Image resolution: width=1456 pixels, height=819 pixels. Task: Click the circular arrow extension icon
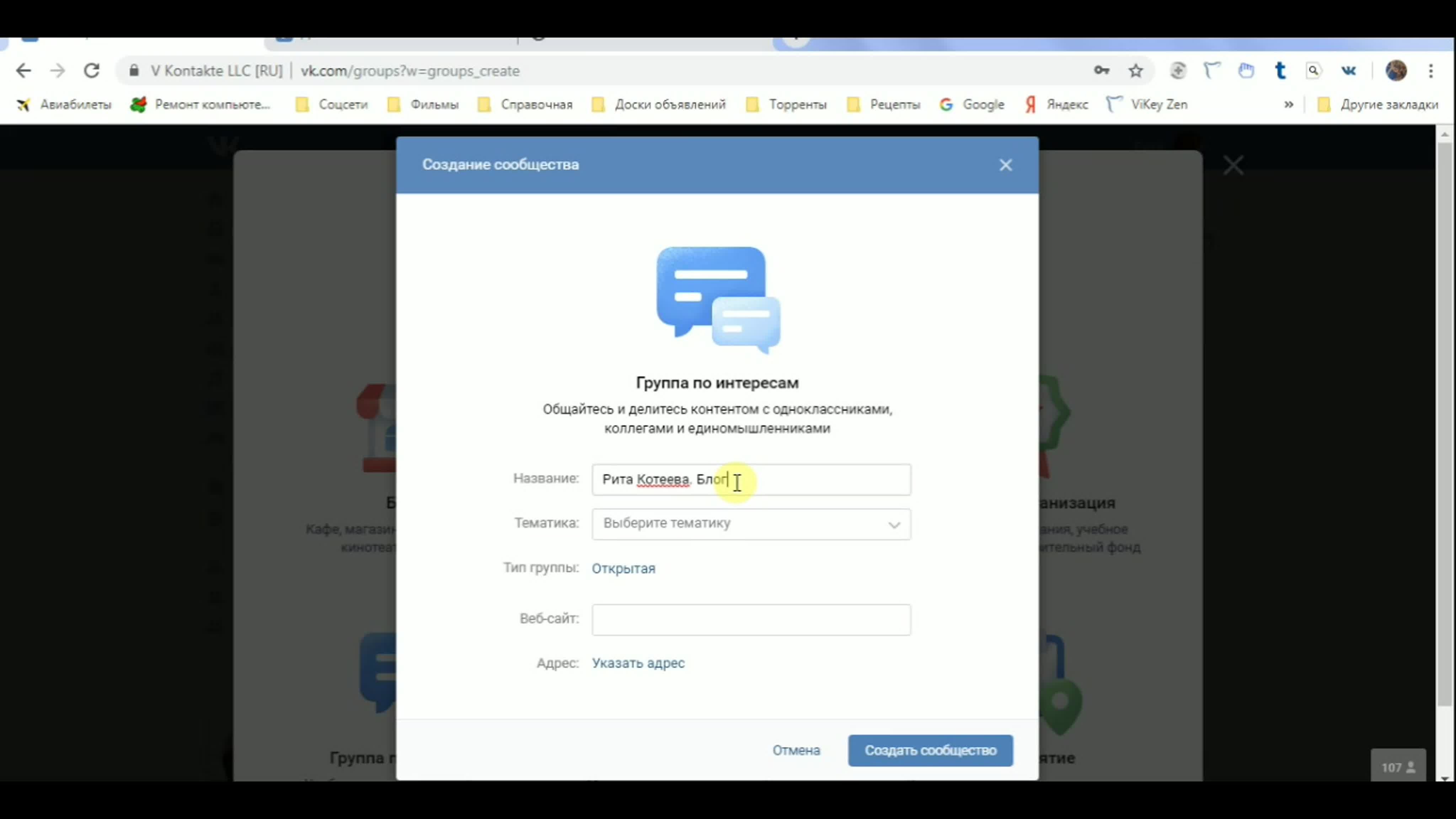point(1178,71)
